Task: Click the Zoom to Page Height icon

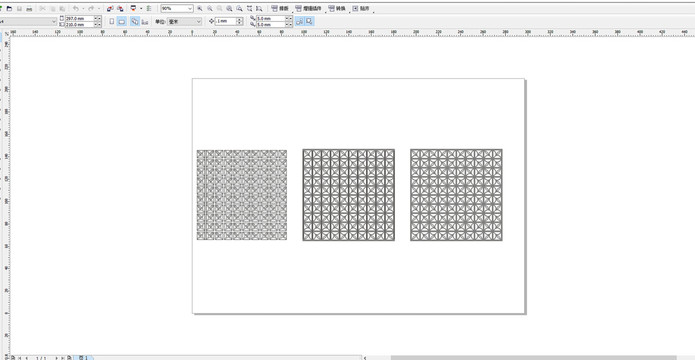Action: point(259,8)
